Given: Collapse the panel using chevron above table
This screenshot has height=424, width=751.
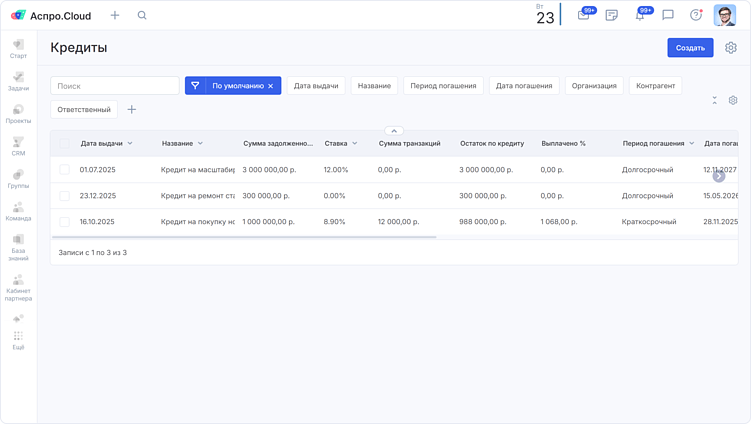Looking at the screenshot, I should pos(394,131).
